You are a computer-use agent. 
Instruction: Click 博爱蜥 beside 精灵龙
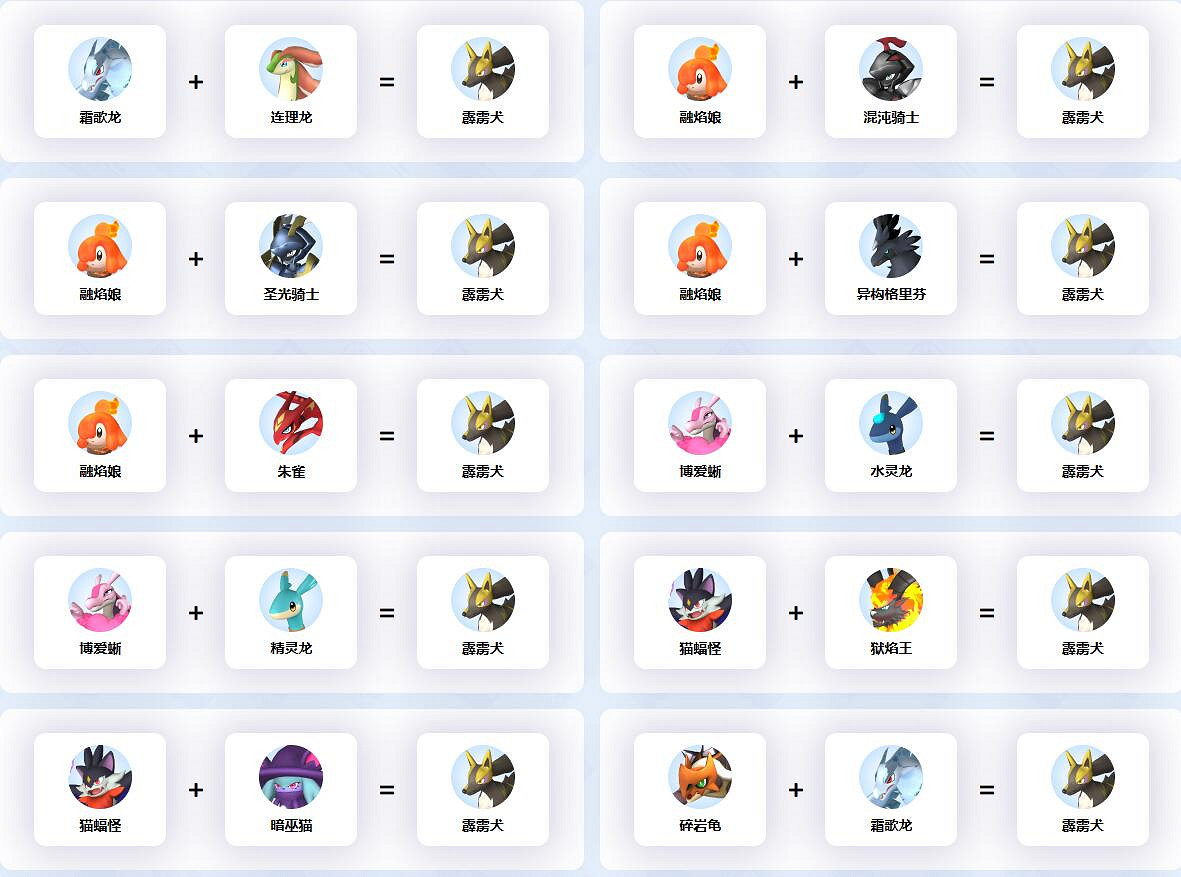[100, 613]
